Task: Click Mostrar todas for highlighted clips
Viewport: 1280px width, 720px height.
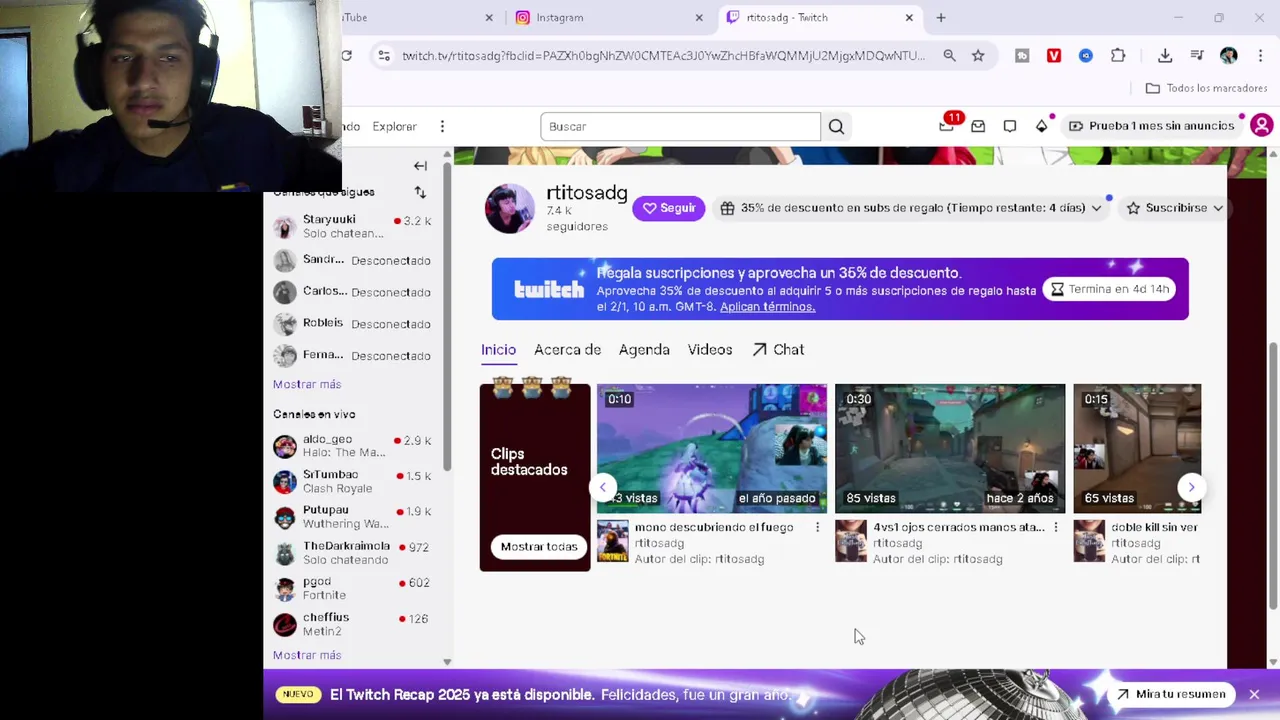Action: pyautogui.click(x=539, y=547)
